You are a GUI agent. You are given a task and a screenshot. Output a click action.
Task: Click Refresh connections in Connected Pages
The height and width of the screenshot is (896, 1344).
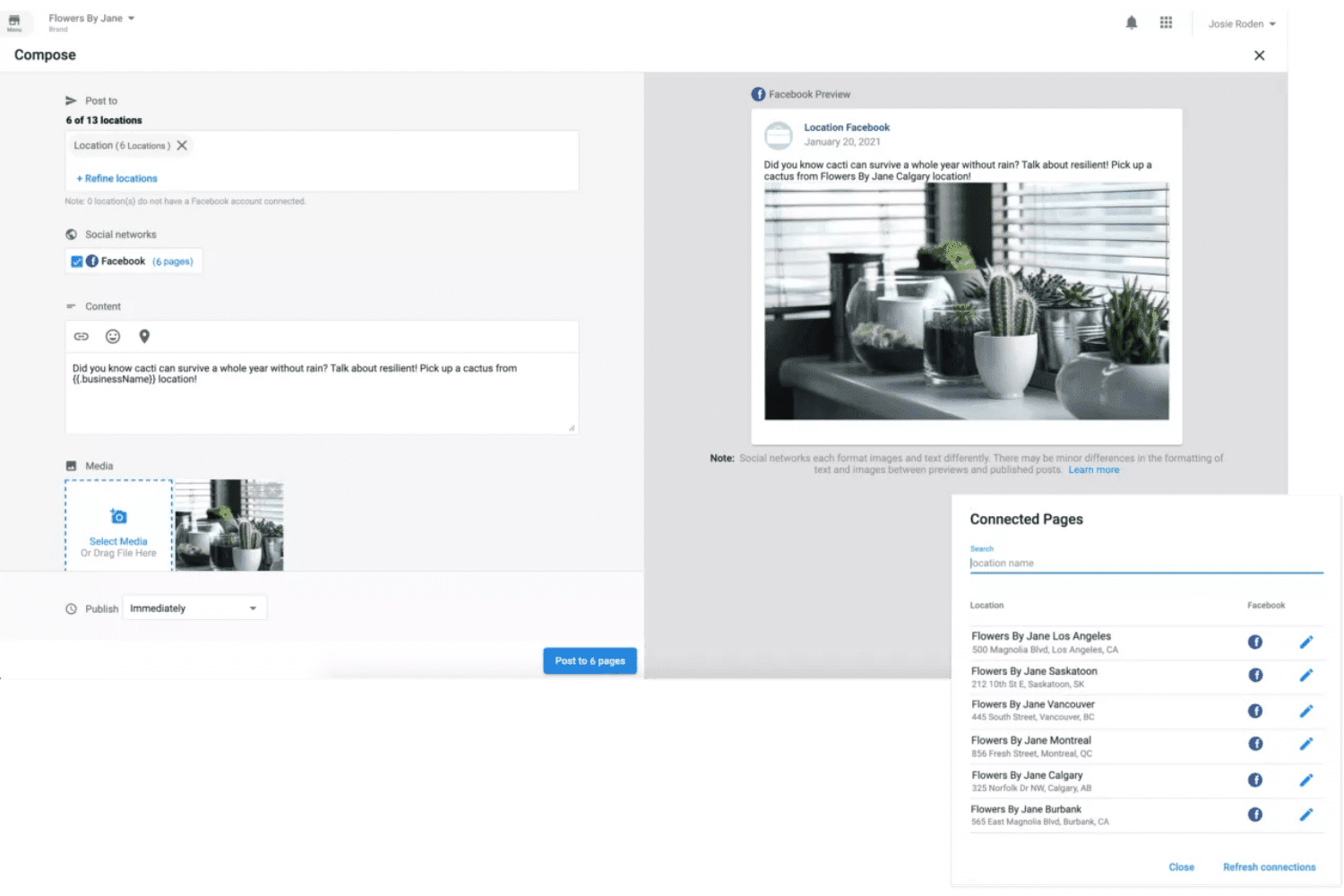click(1269, 866)
